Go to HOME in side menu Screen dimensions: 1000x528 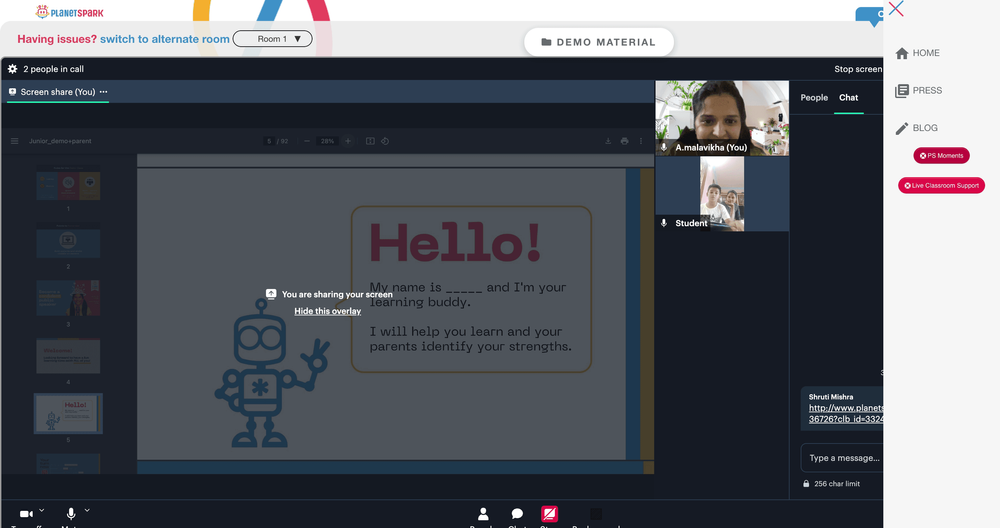[x=925, y=53]
